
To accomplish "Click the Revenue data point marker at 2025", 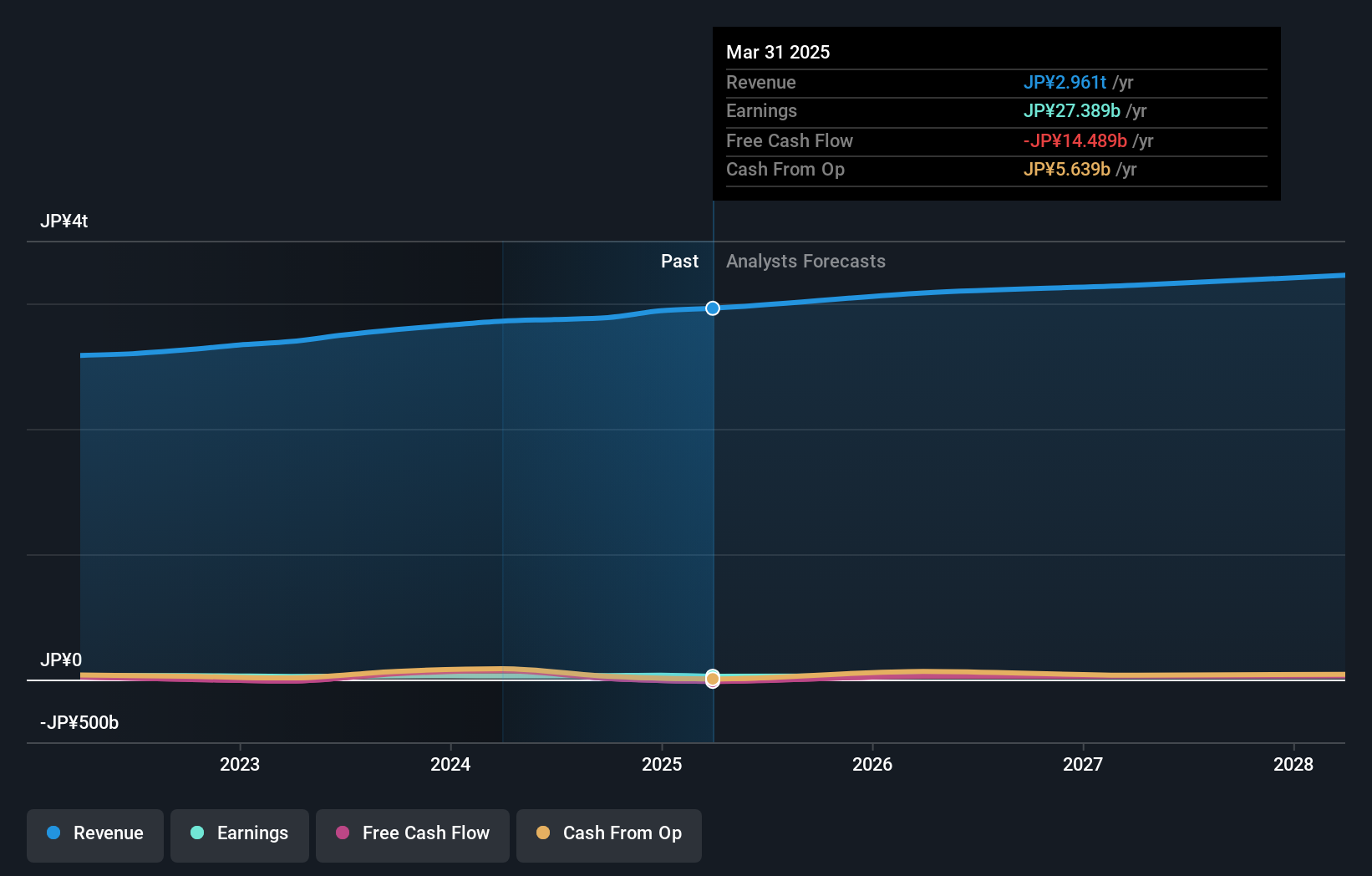I will click(x=713, y=308).
